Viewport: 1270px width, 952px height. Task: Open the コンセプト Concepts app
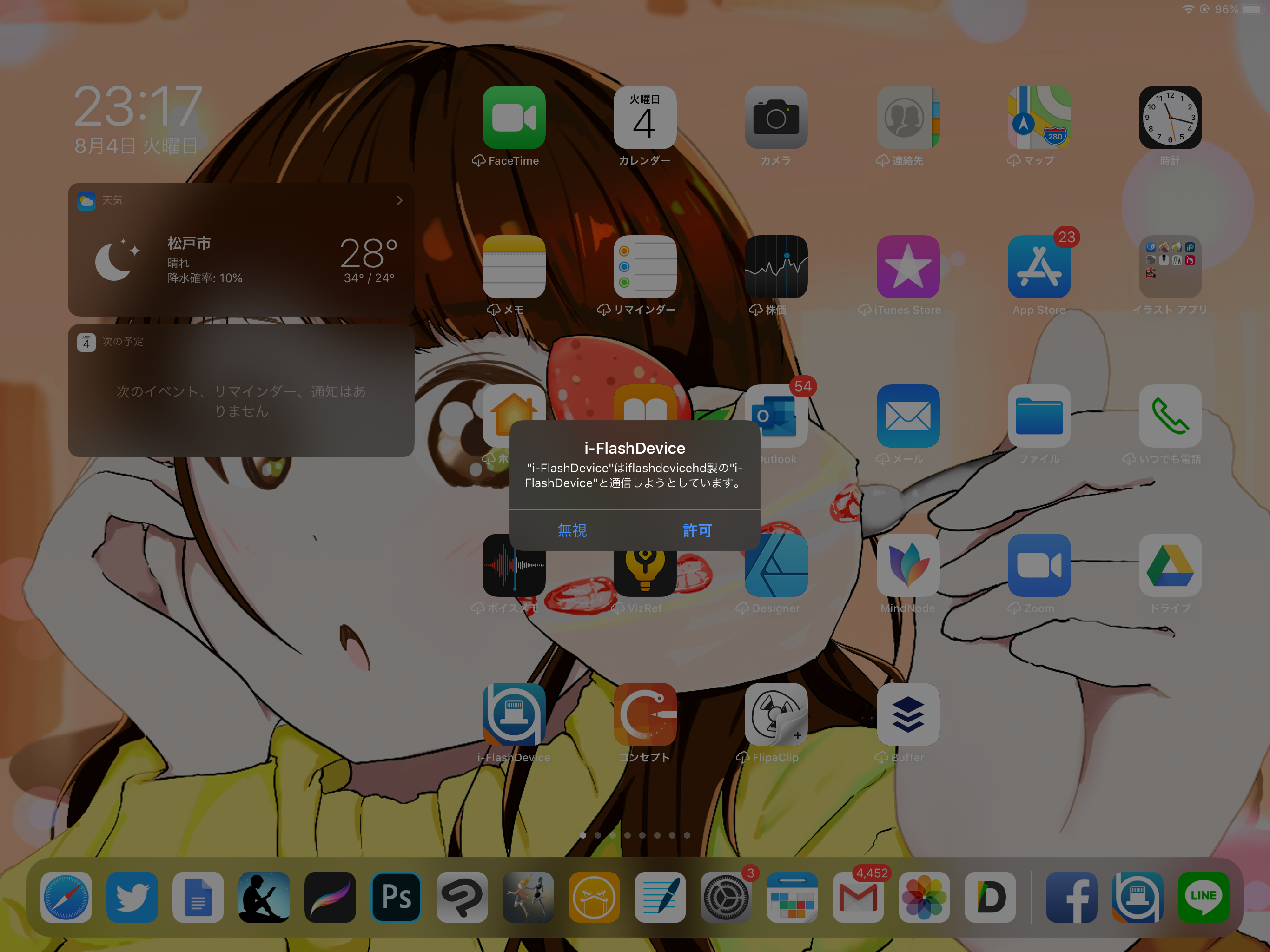coord(645,714)
